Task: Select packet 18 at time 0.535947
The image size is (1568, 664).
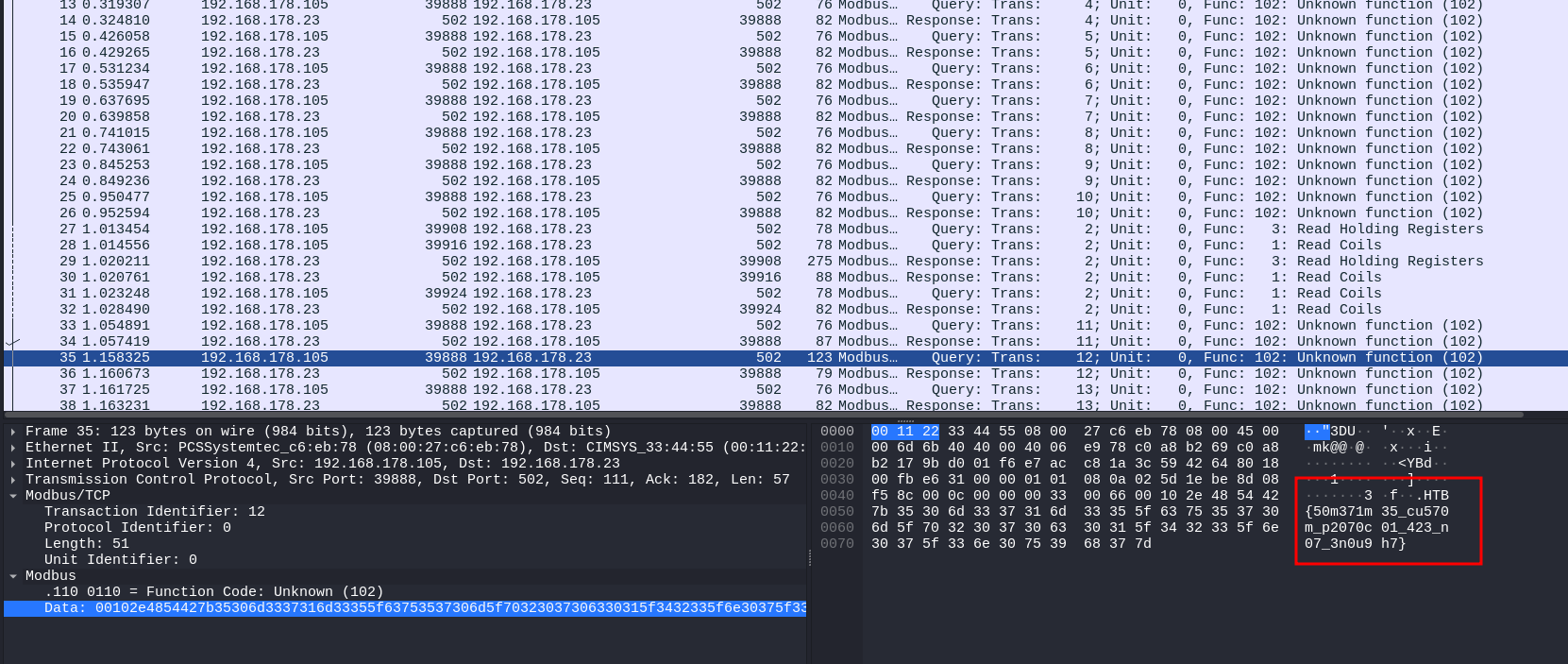Action: [784, 84]
